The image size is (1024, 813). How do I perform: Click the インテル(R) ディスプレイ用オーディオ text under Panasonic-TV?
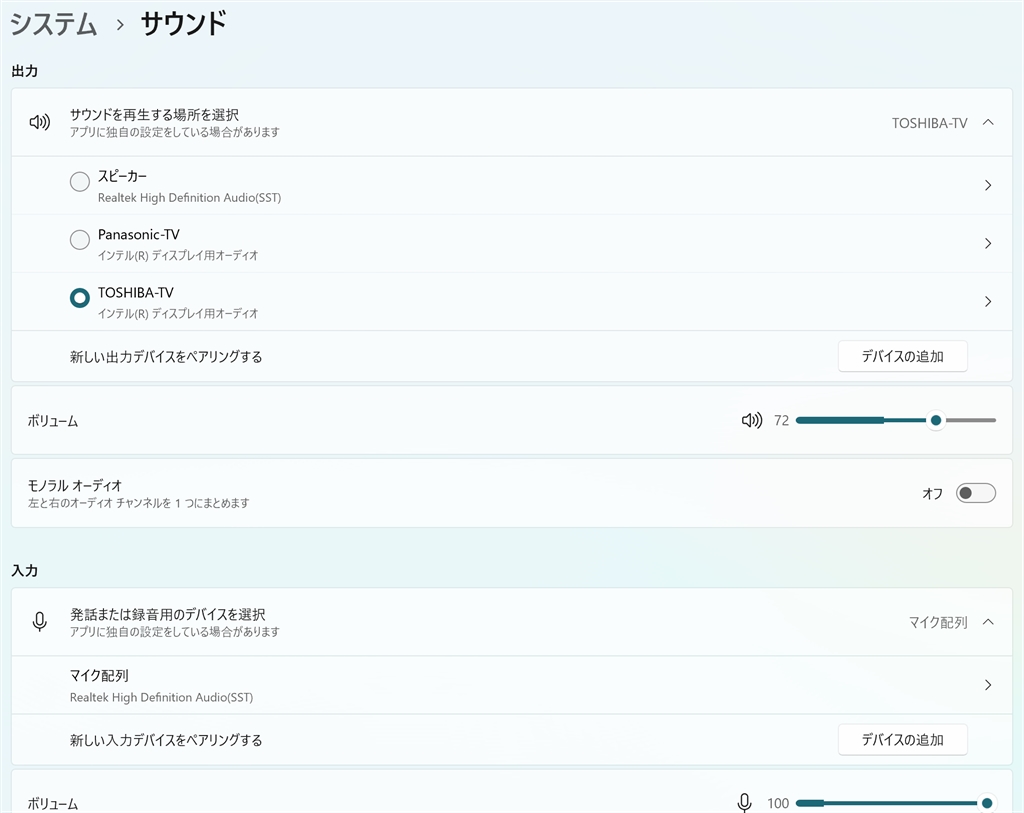pyautogui.click(x=178, y=255)
